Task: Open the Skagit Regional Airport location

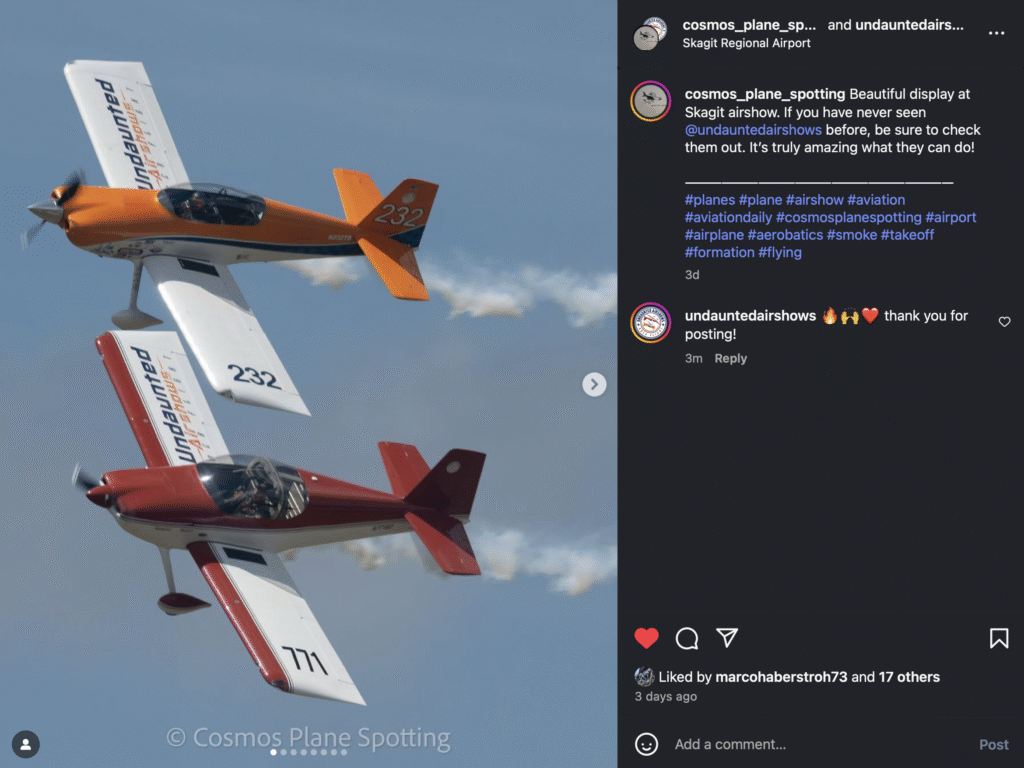Action: click(x=746, y=43)
